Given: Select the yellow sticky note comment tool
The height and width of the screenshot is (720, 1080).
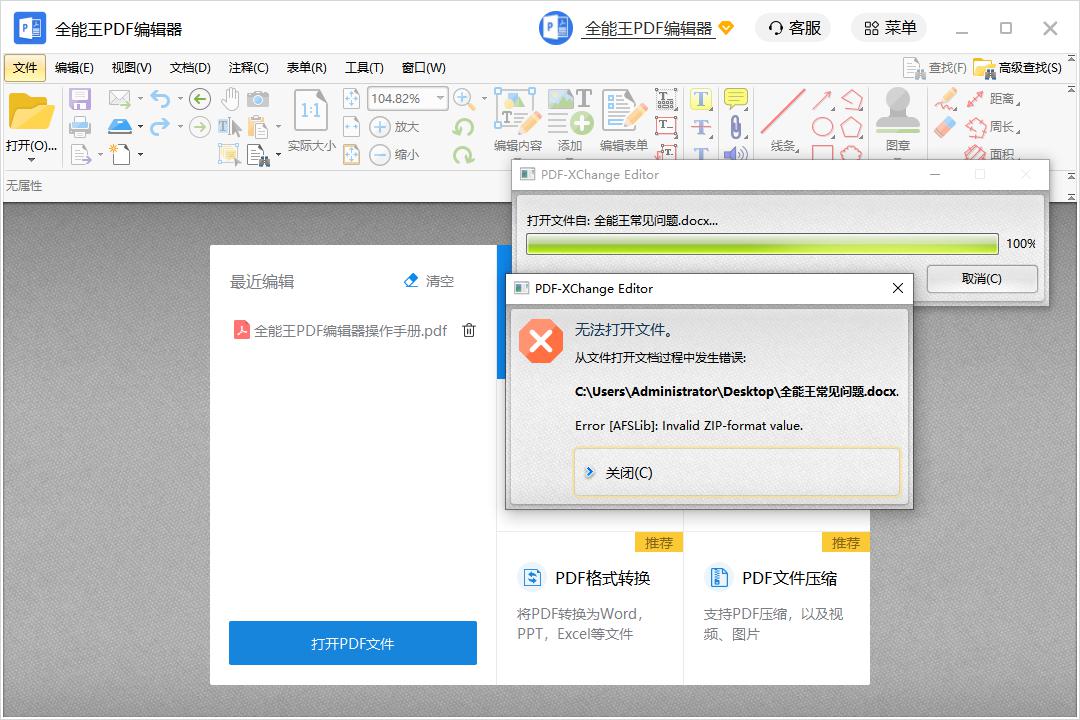Looking at the screenshot, I should pos(736,98).
